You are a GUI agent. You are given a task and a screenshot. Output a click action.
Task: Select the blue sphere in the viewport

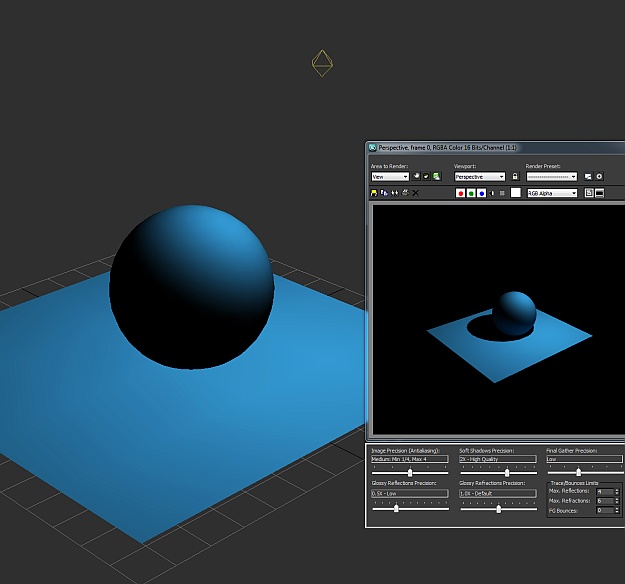(191, 287)
